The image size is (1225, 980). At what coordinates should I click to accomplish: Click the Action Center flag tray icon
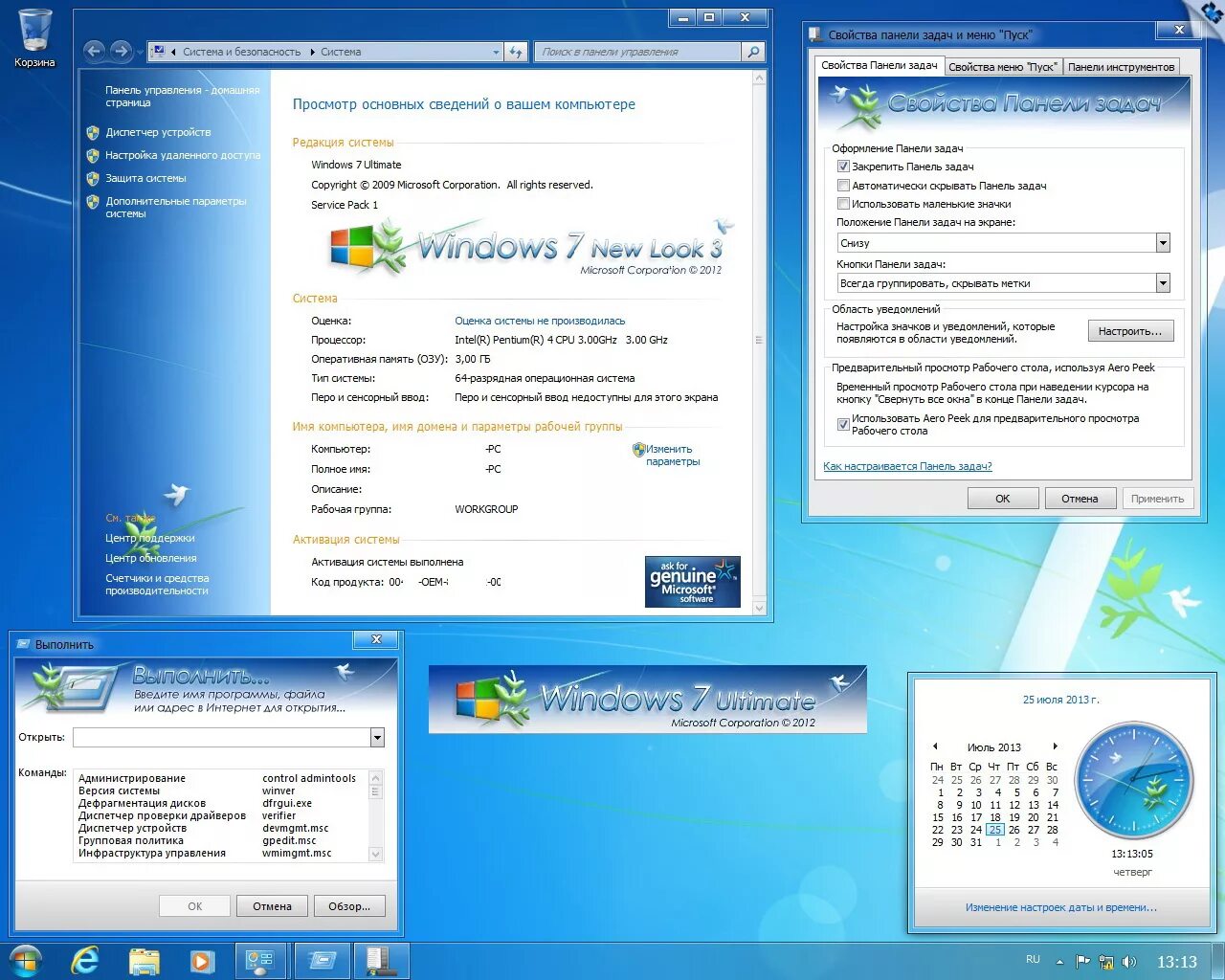(x=1083, y=962)
